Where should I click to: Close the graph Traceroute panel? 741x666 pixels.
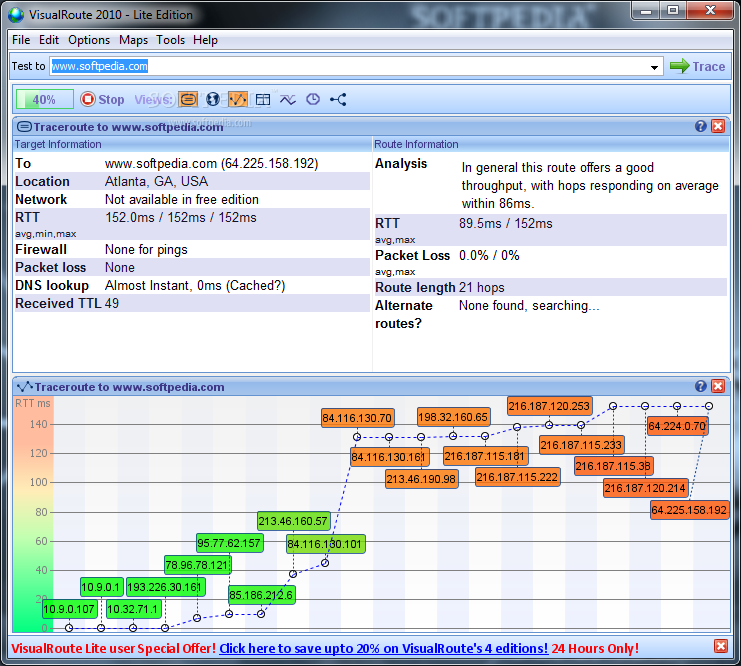pyautogui.click(x=718, y=386)
